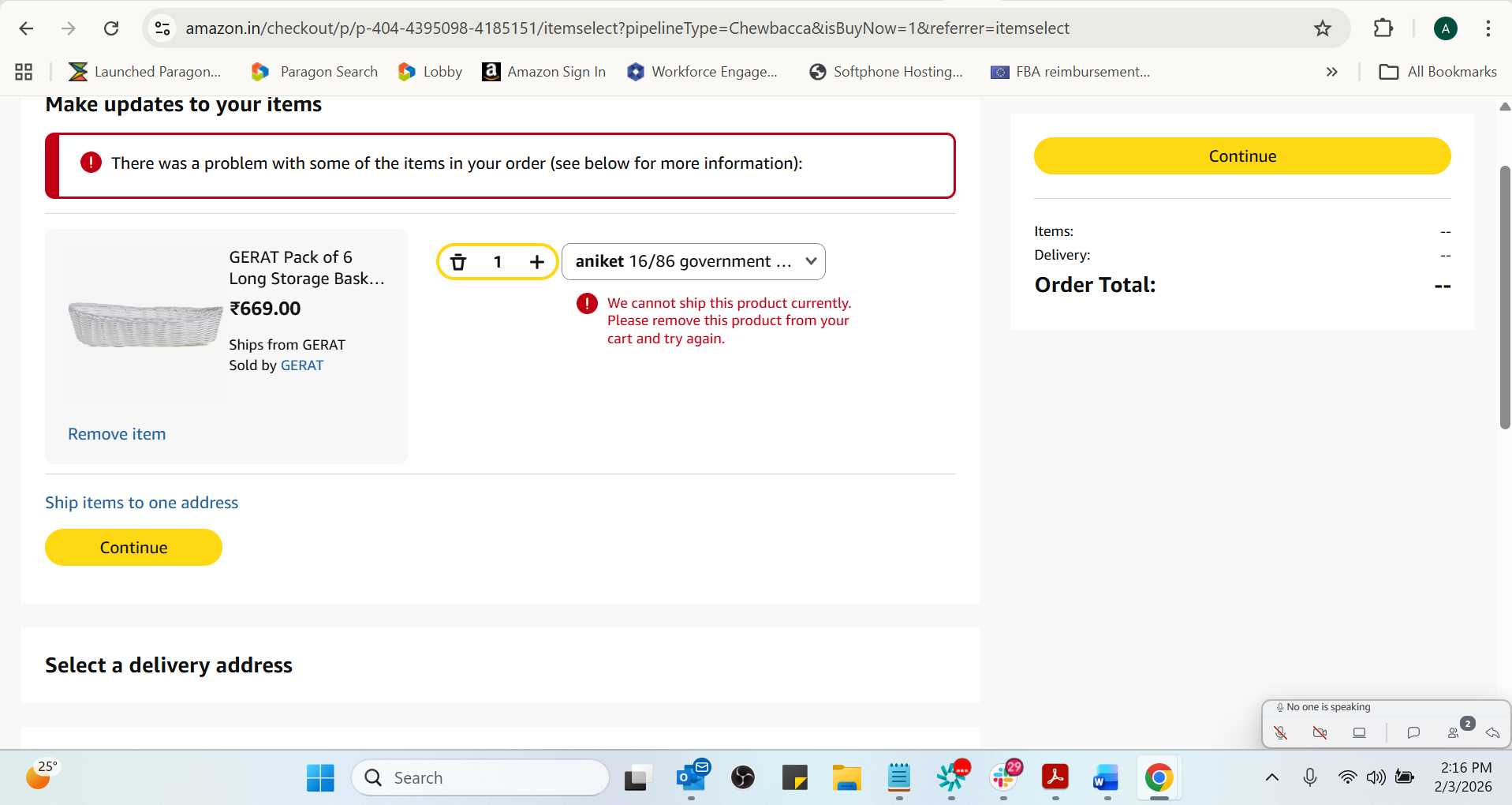This screenshot has height=805, width=1512.
Task: Click the microphone icon in system tray
Action: tap(1310, 778)
